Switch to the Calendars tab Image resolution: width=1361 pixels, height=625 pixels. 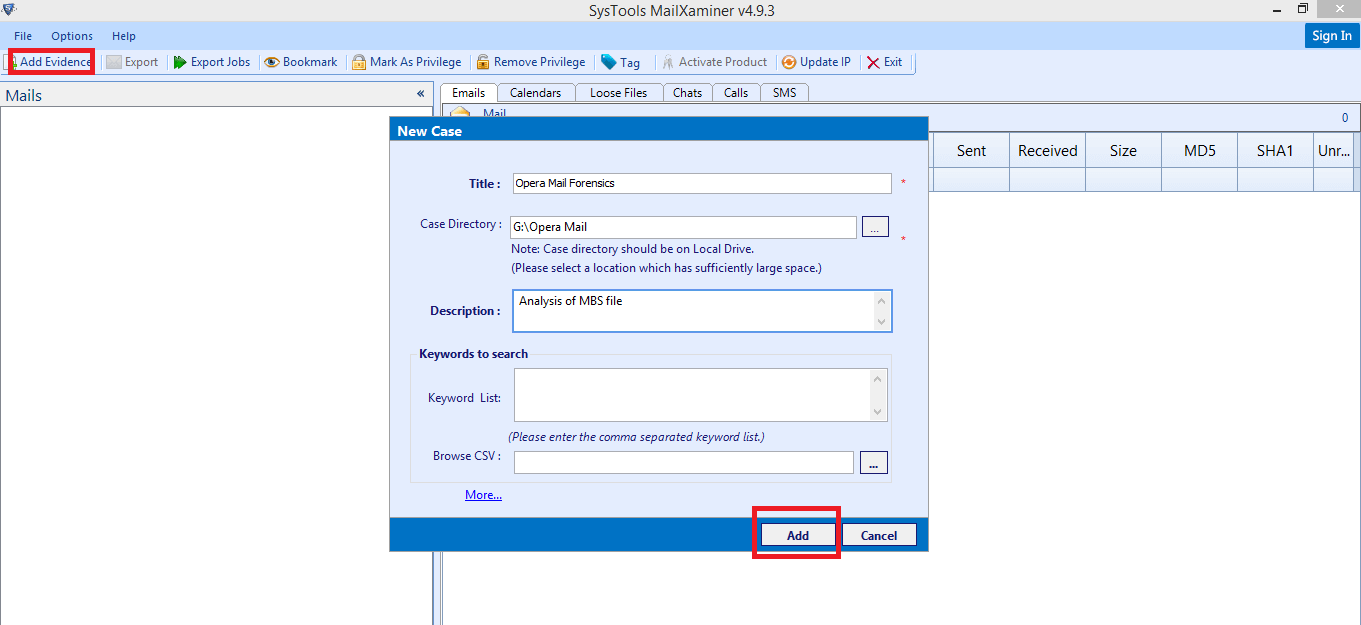click(535, 92)
